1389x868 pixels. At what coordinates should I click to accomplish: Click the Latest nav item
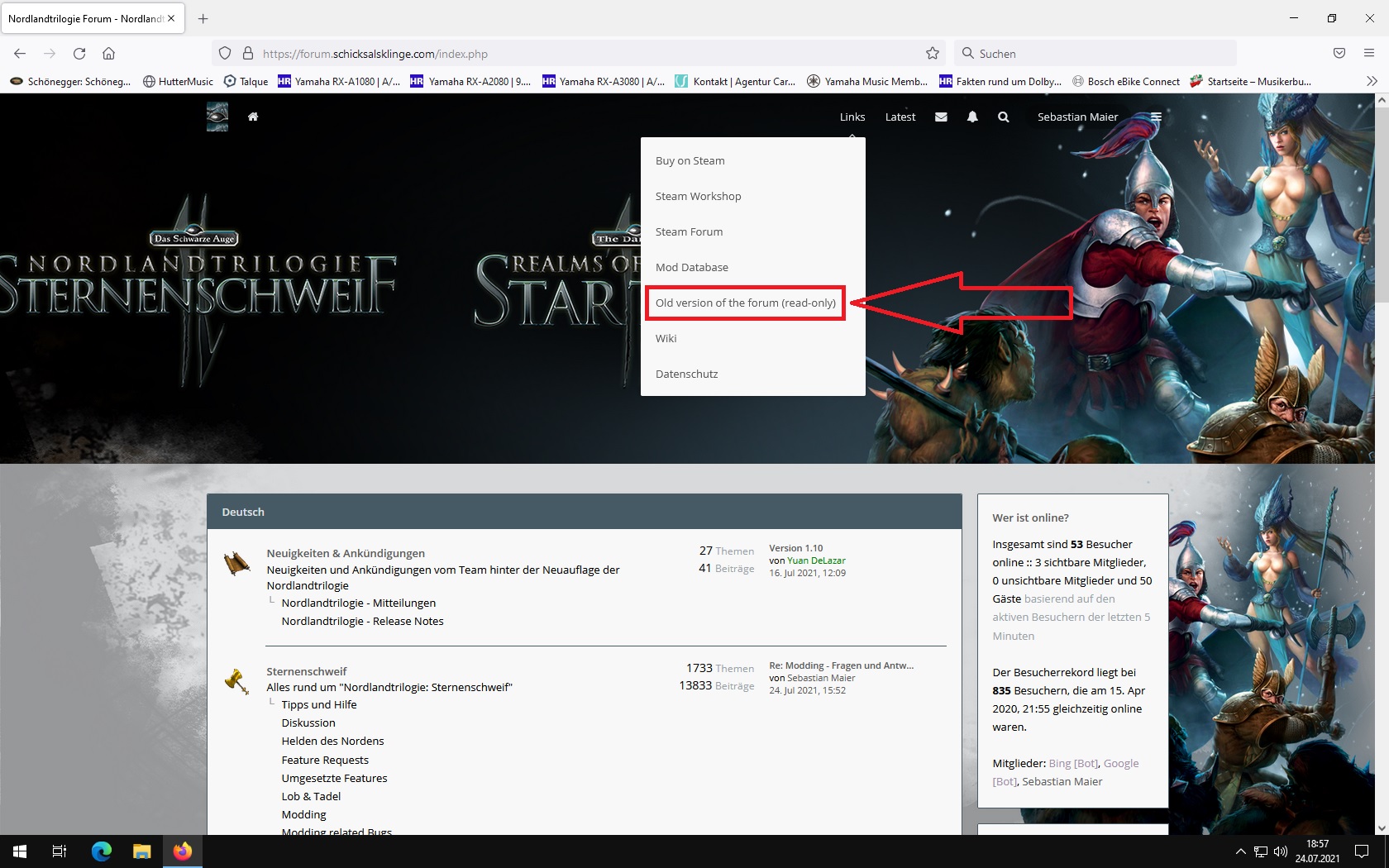(x=900, y=117)
